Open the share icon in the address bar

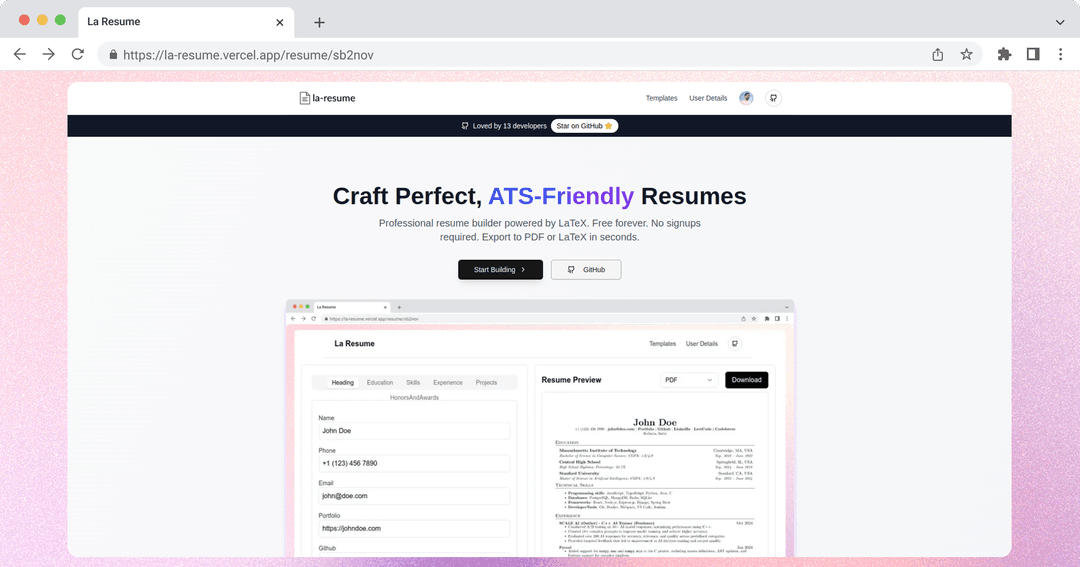click(937, 54)
